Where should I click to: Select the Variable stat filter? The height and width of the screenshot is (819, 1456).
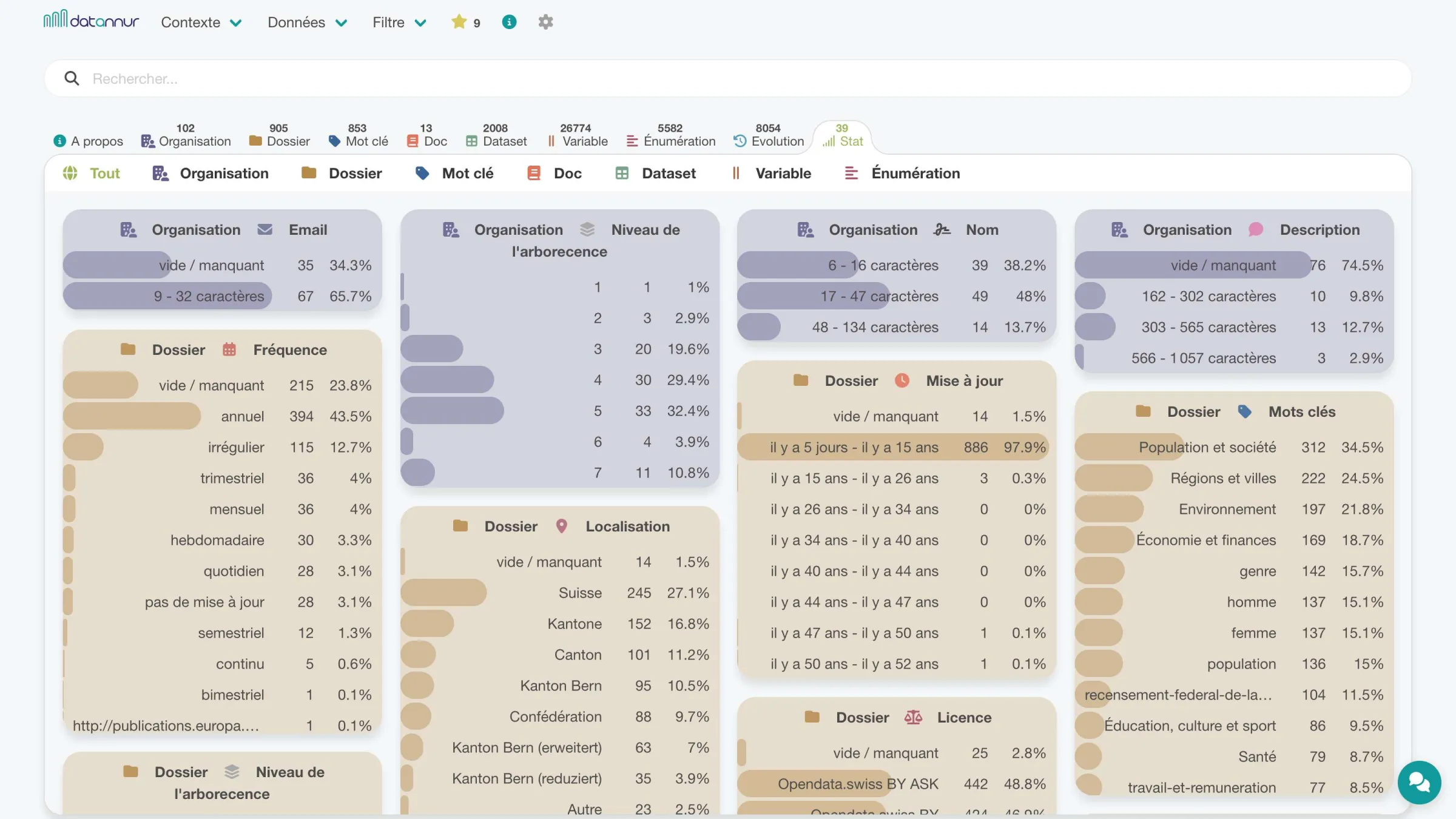coord(772,174)
